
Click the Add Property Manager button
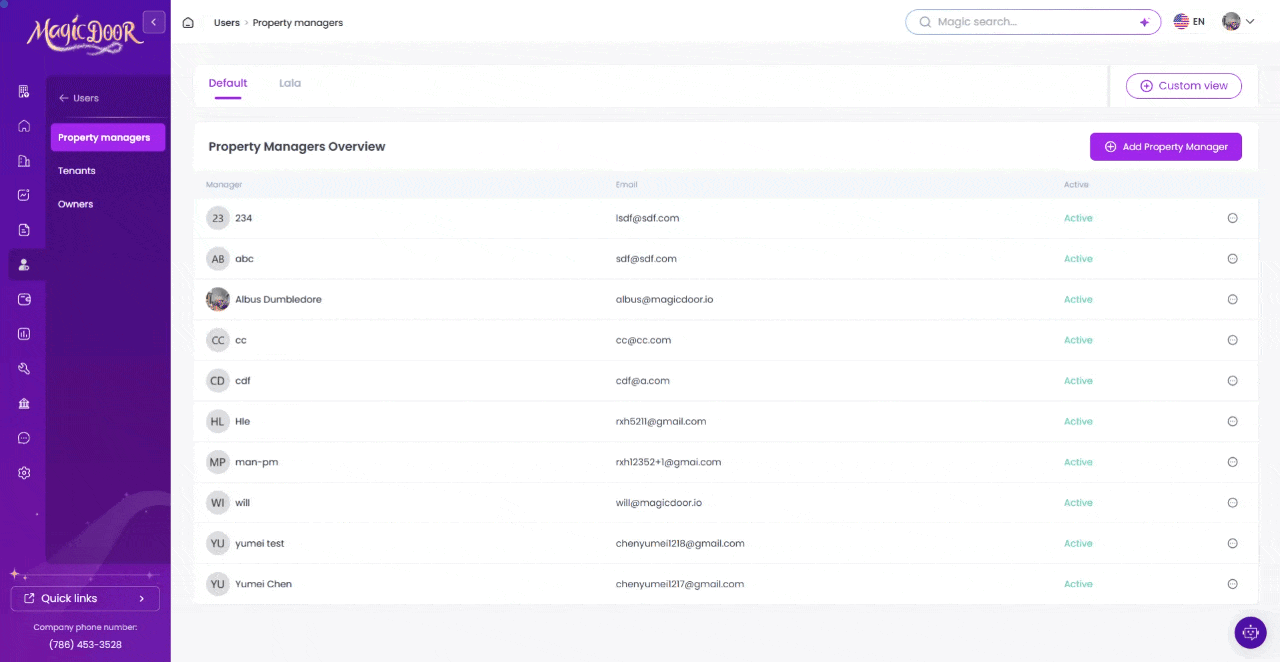tap(1165, 146)
